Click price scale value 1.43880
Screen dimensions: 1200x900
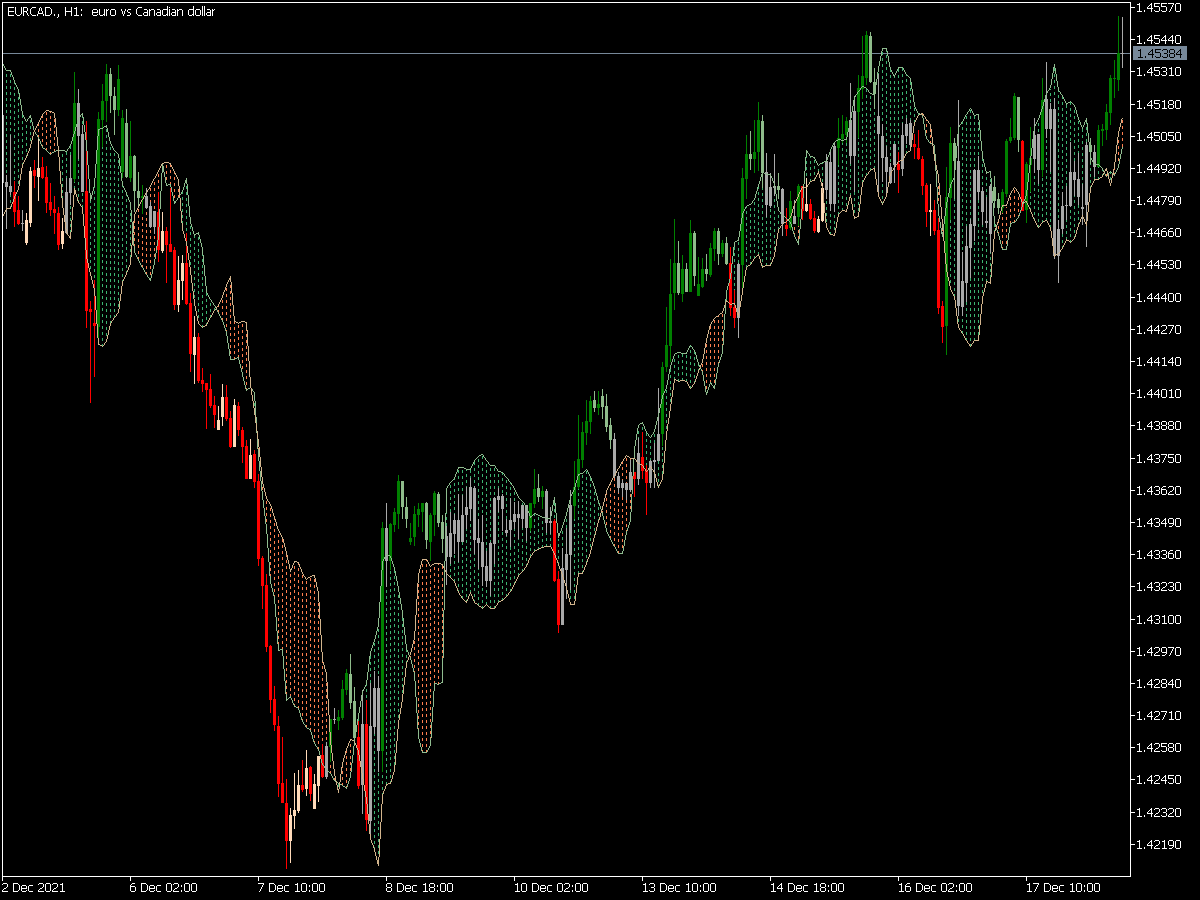click(1159, 426)
